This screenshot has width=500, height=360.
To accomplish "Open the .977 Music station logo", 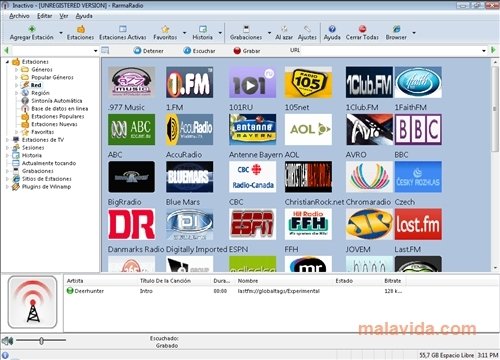I will [x=132, y=82].
